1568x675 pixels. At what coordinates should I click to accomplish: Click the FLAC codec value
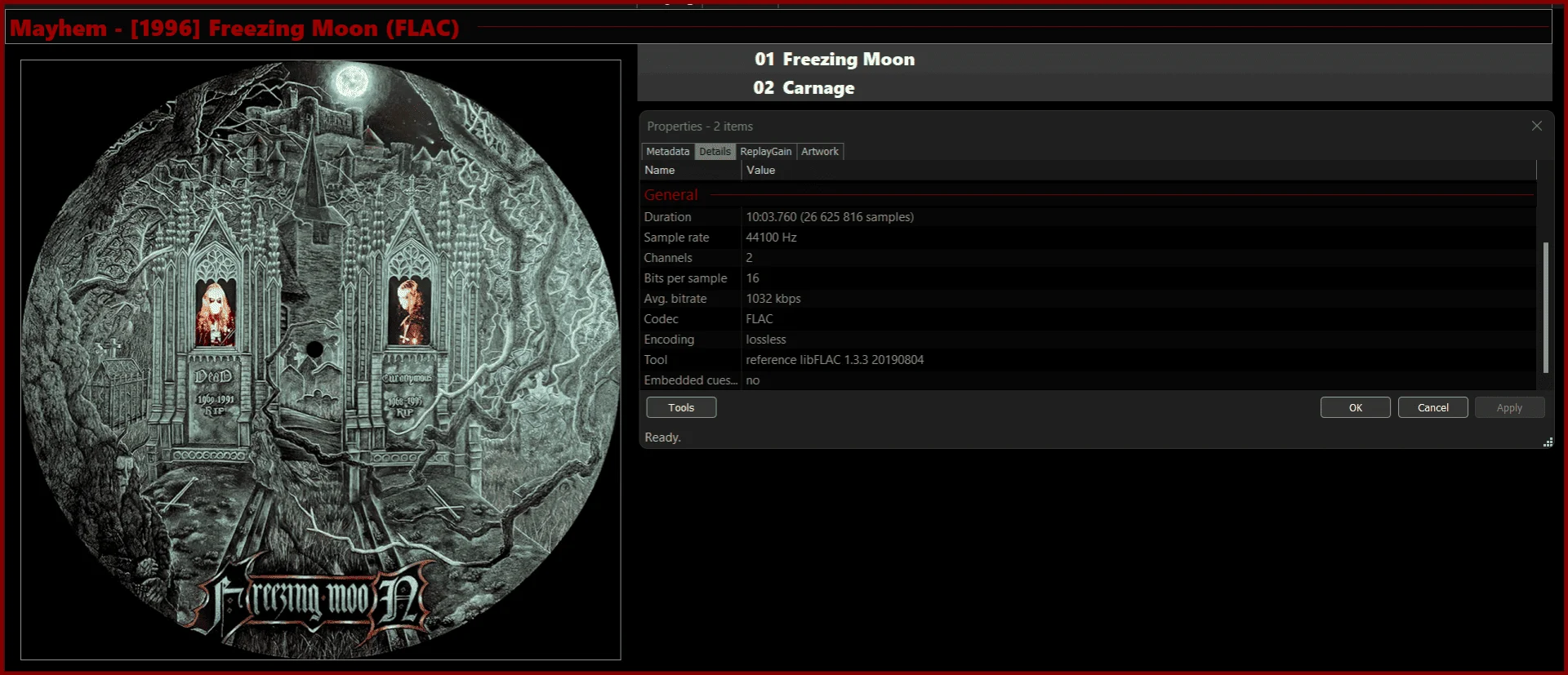(x=759, y=319)
